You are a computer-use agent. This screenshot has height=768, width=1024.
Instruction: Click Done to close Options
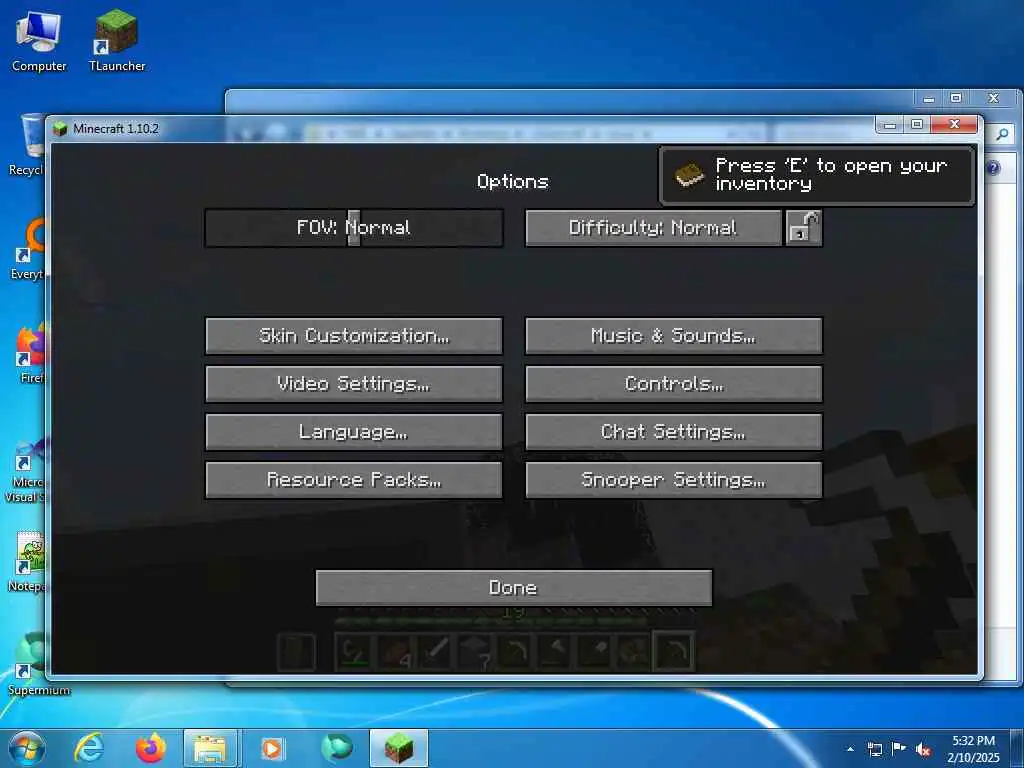(514, 588)
